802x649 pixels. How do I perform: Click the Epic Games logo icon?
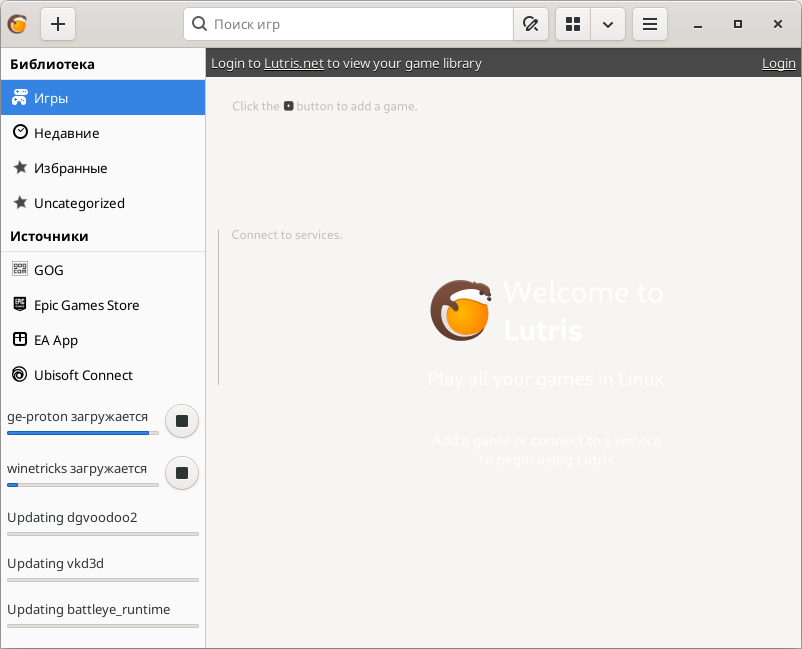coord(19,304)
